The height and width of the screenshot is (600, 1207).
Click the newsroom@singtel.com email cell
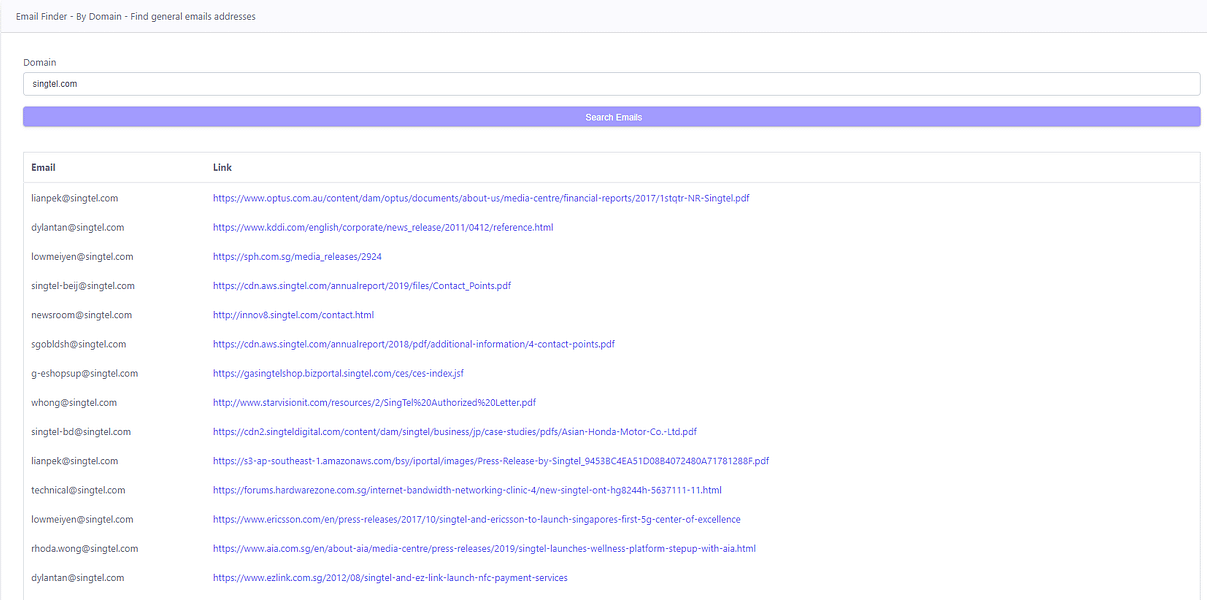[x=82, y=315]
